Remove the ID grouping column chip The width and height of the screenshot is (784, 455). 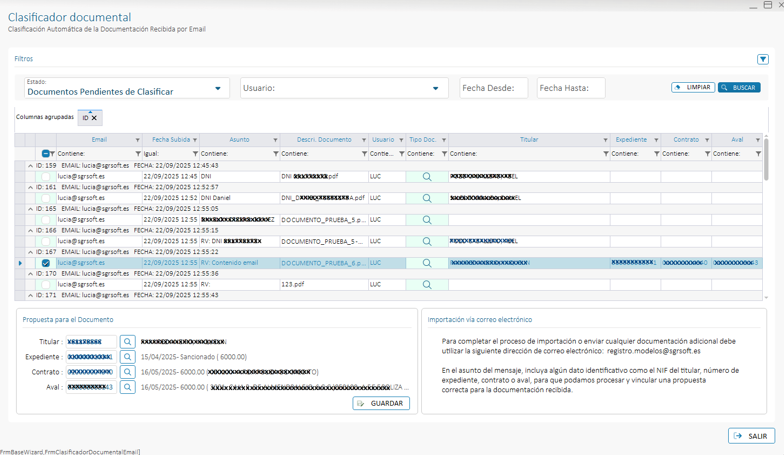coord(95,118)
